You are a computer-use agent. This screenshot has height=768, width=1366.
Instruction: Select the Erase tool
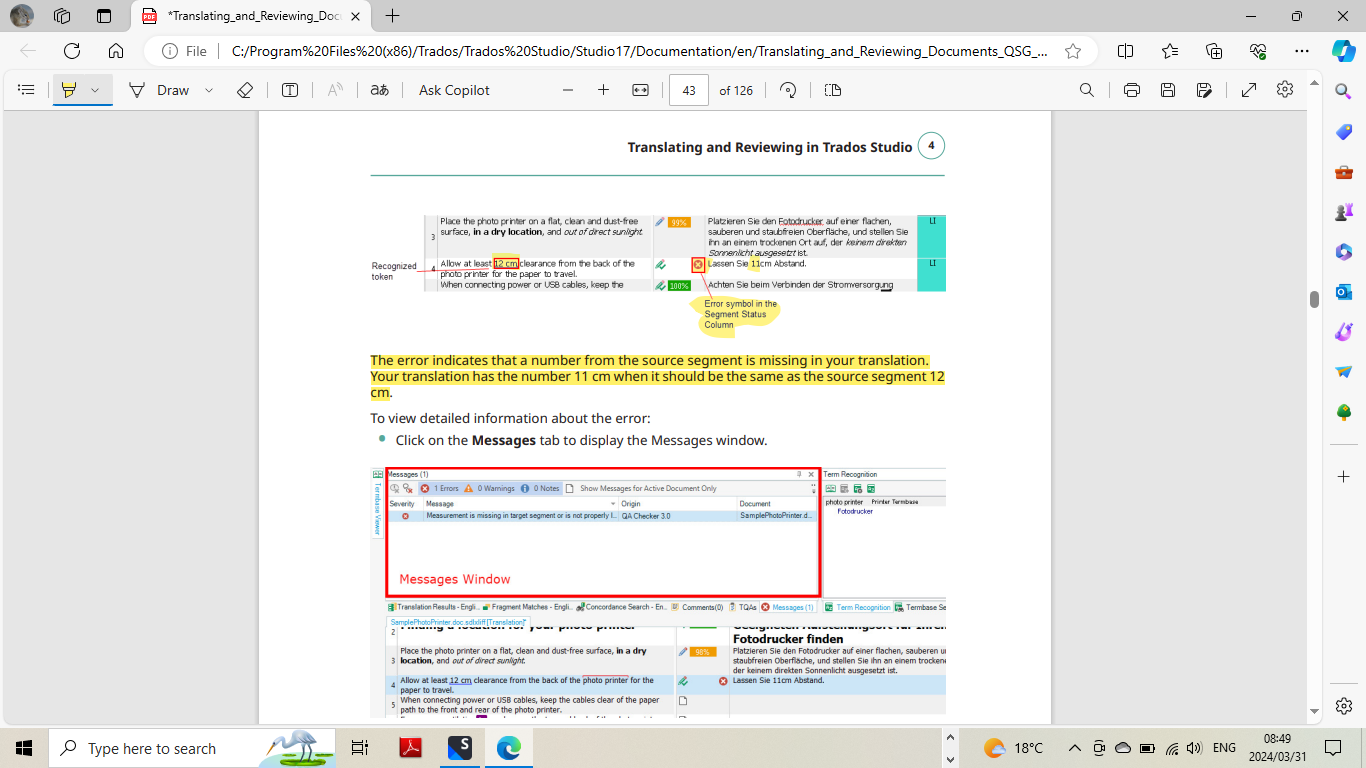tap(245, 90)
